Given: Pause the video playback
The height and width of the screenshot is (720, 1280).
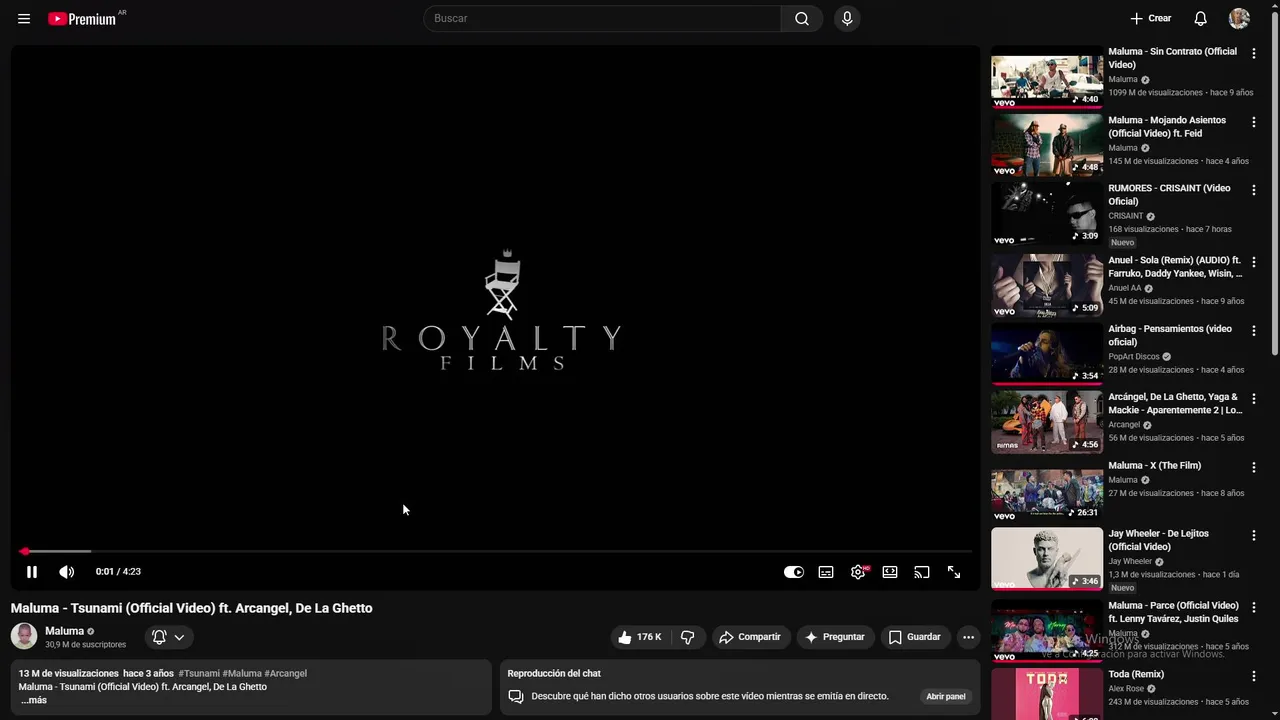Looking at the screenshot, I should coord(31,572).
